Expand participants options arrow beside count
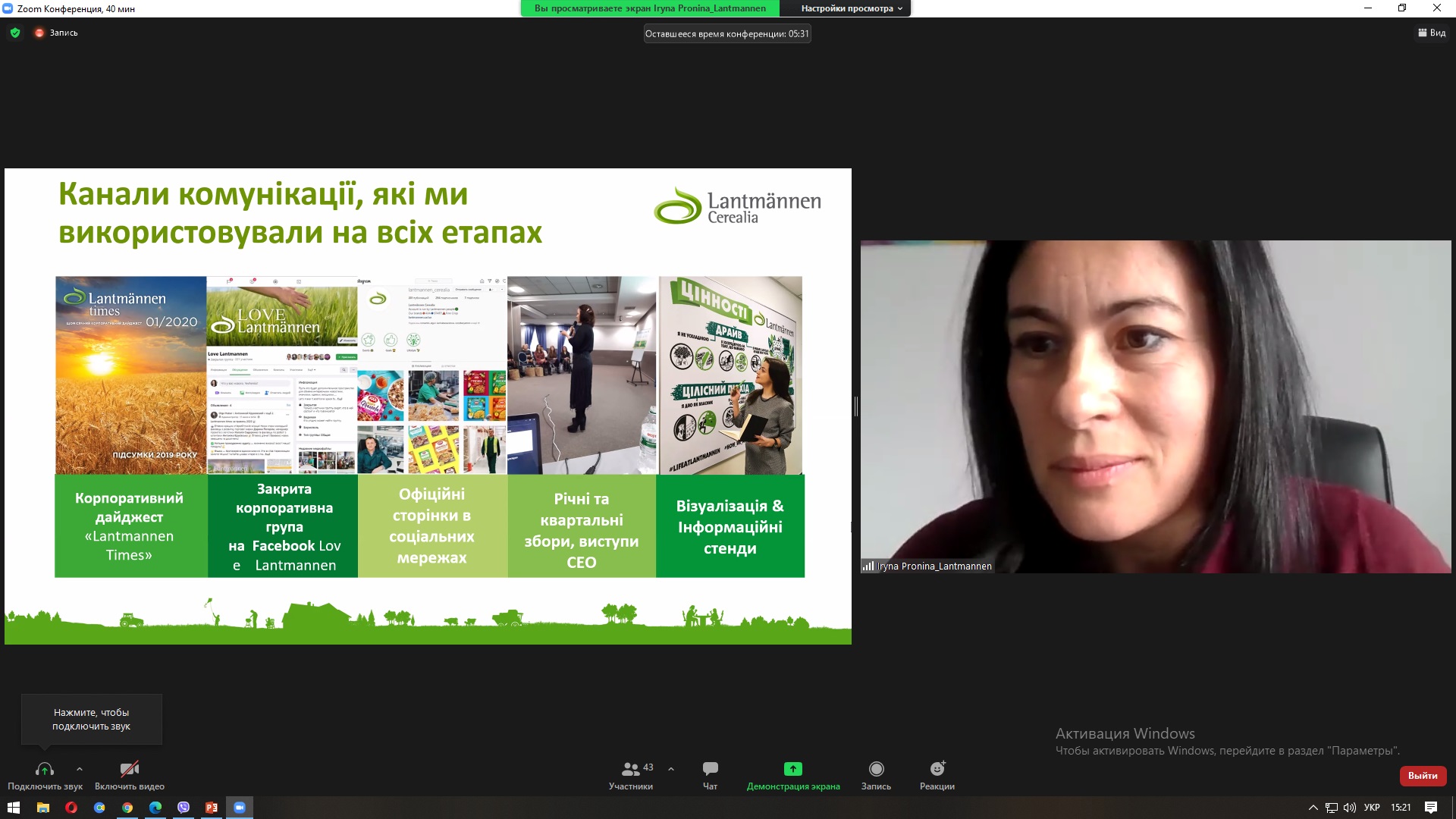The height and width of the screenshot is (819, 1456). (x=671, y=769)
